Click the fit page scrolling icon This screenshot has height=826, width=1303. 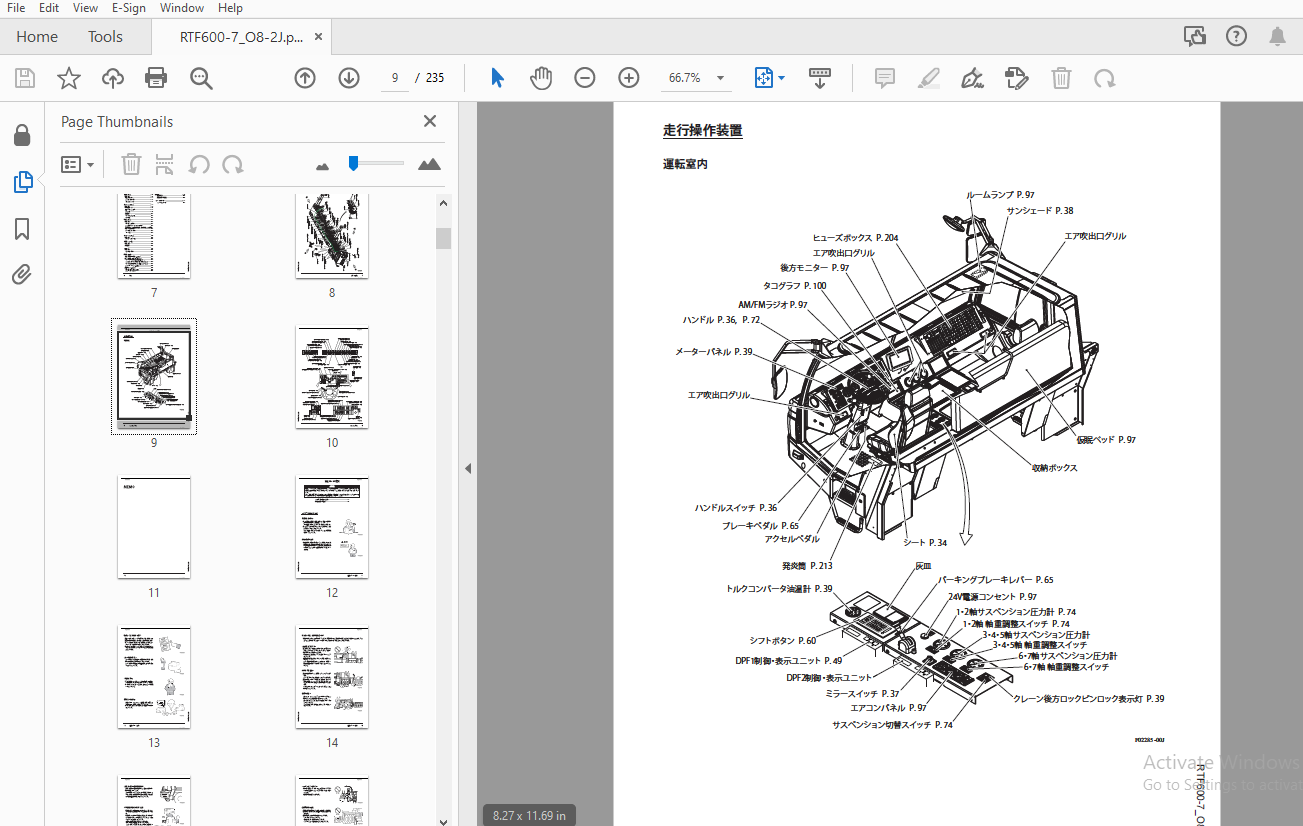click(763, 78)
